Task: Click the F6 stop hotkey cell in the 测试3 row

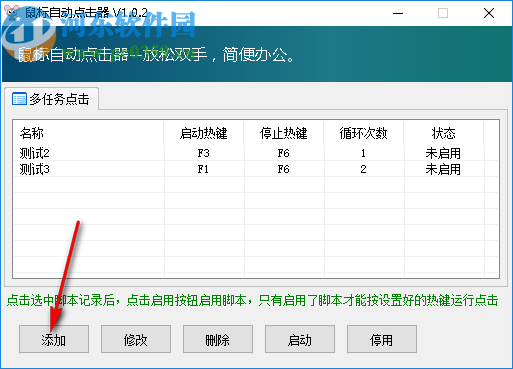Action: tap(284, 169)
